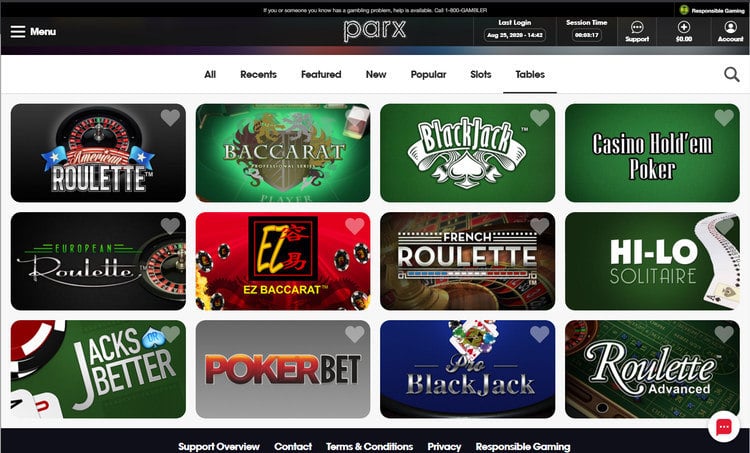750x453 pixels.
Task: Click the search magnifier icon
Action: point(731,74)
